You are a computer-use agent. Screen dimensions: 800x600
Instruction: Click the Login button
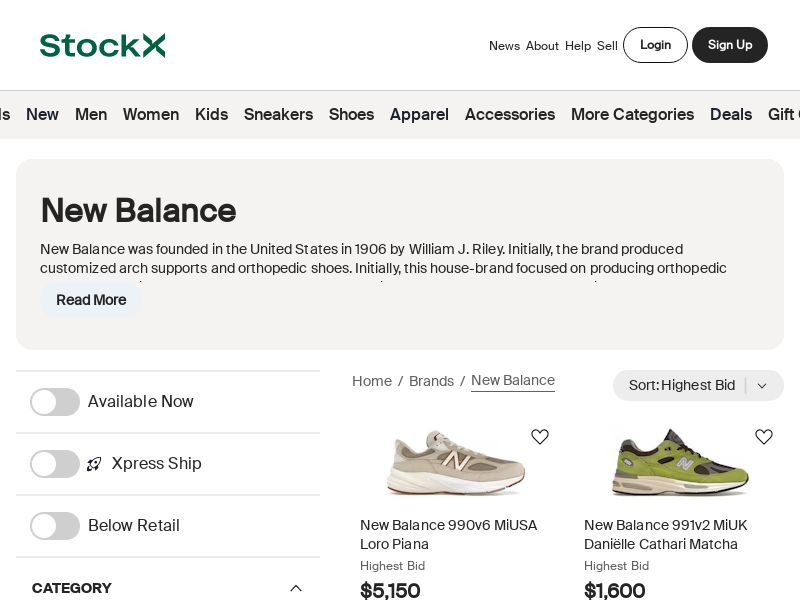pyautogui.click(x=655, y=45)
